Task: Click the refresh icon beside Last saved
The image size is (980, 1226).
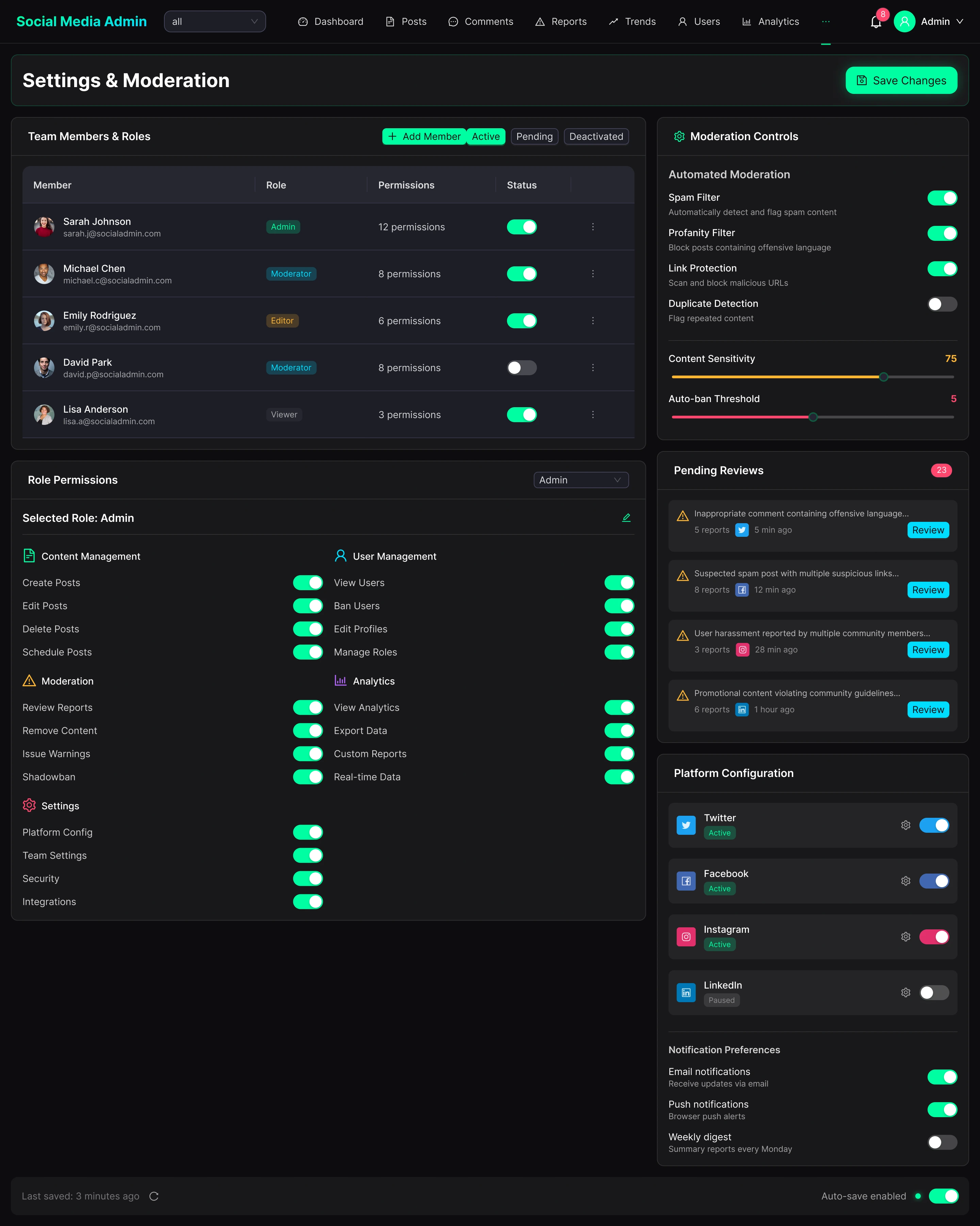Action: [x=153, y=1196]
